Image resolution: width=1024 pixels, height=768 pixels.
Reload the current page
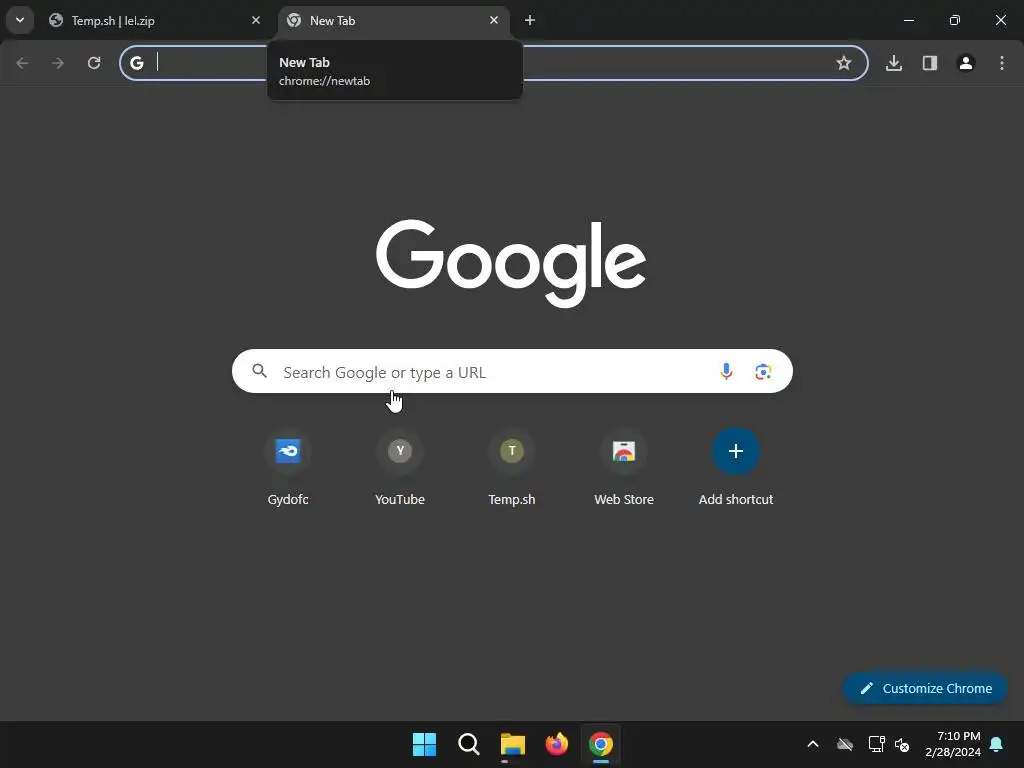pyautogui.click(x=94, y=63)
